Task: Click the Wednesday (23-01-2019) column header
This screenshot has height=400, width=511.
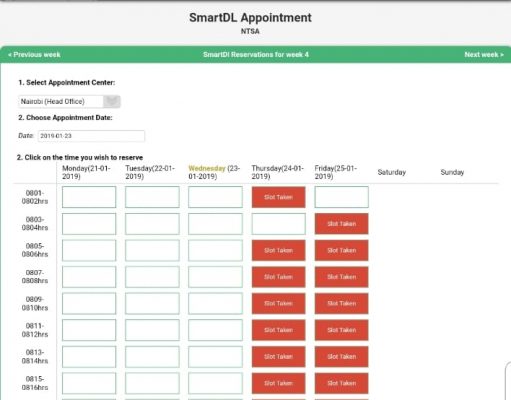Action: click(x=214, y=172)
